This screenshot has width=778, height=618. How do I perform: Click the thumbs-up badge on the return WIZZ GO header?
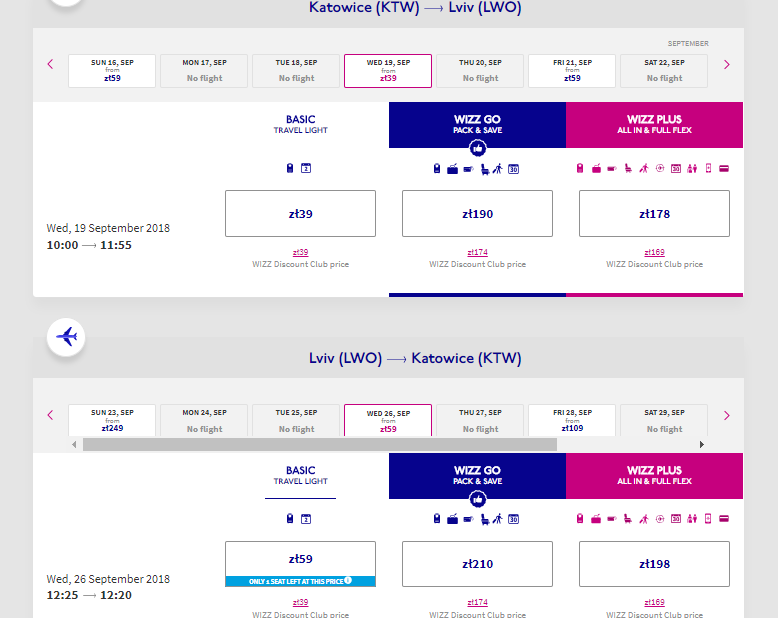point(478,499)
